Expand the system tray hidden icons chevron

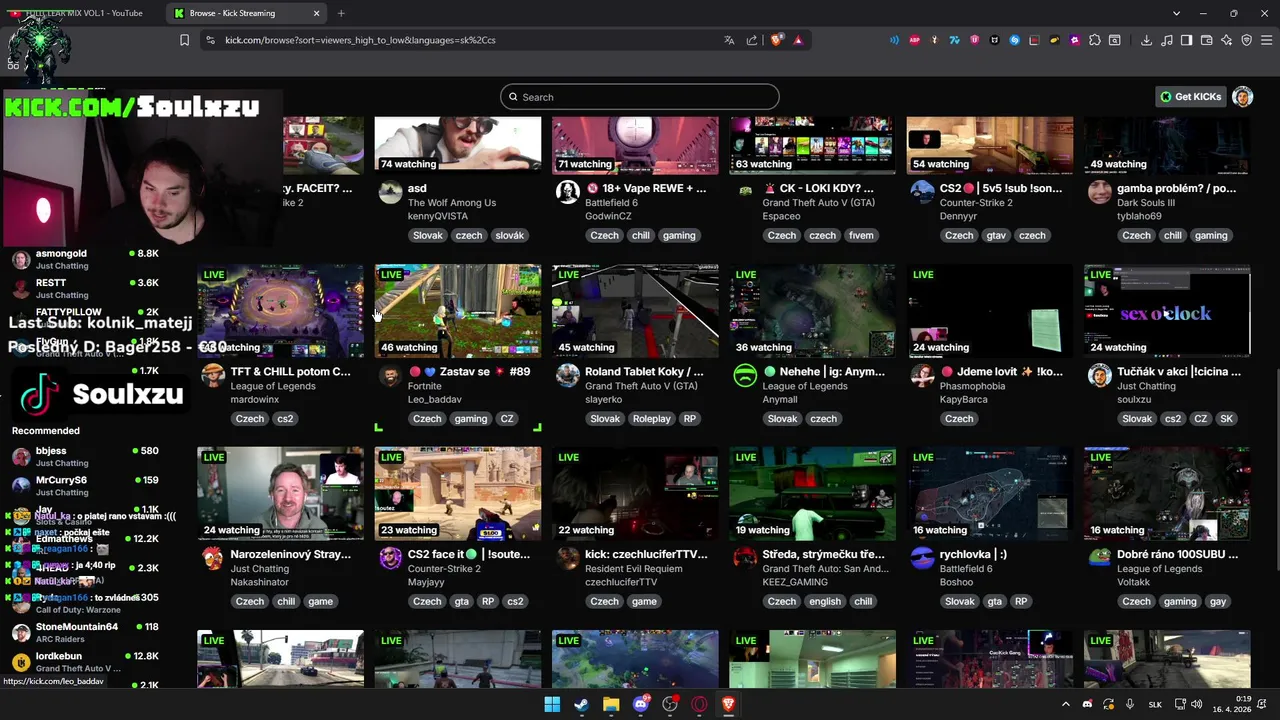[x=1065, y=704]
